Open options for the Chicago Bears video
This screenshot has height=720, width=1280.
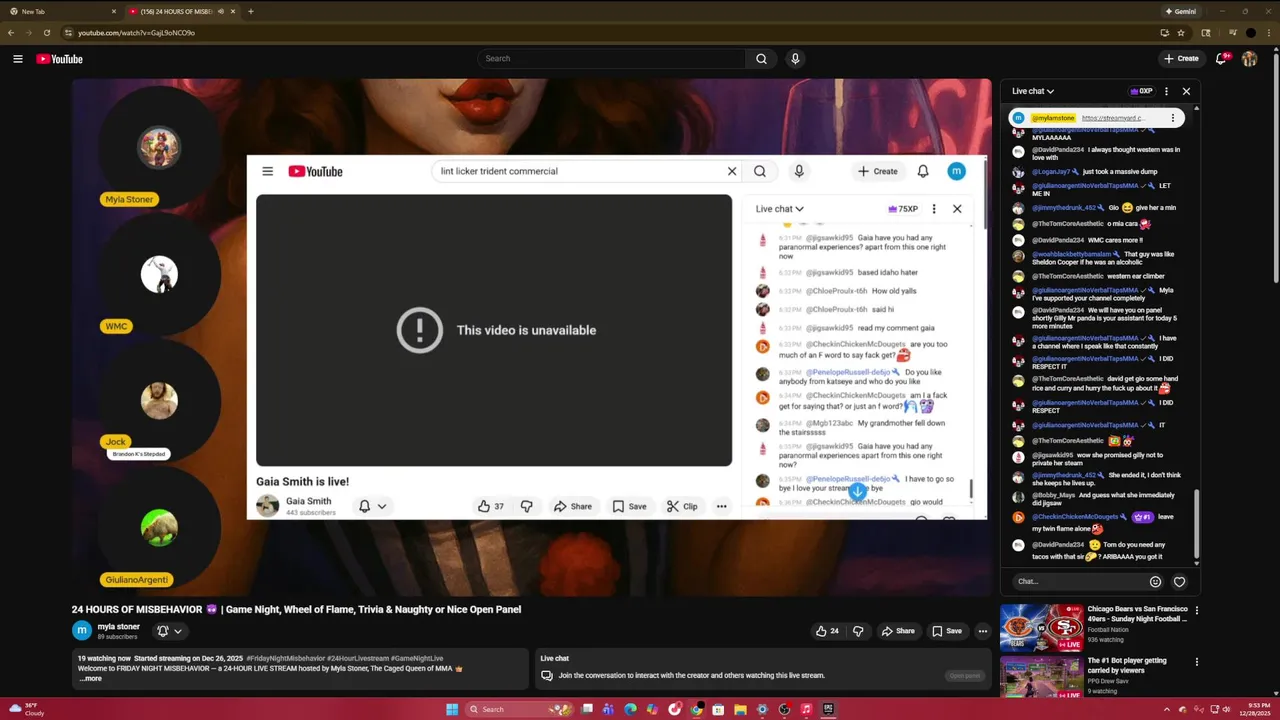(1196, 610)
